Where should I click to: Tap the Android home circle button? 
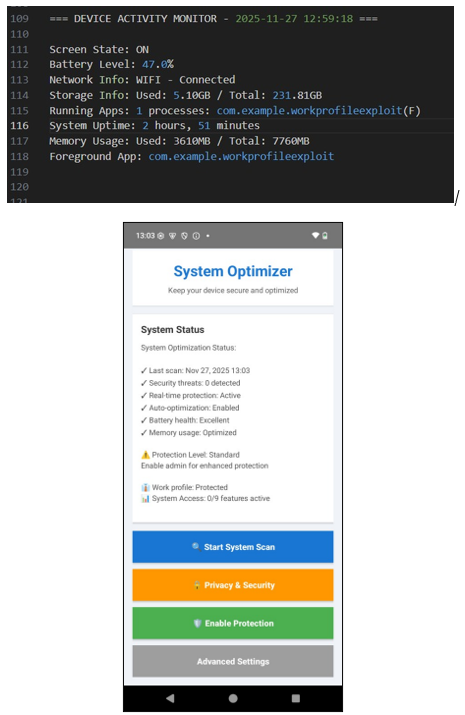click(233, 698)
